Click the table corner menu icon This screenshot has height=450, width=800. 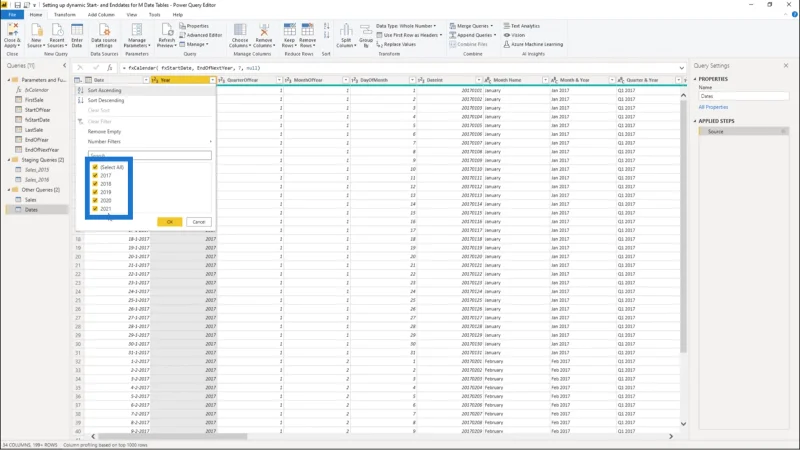(x=78, y=80)
